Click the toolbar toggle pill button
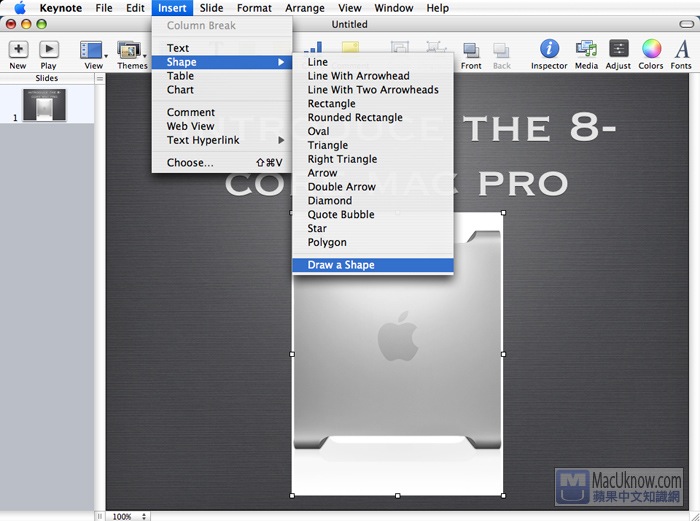Viewport: 700px width, 521px height. [x=686, y=24]
